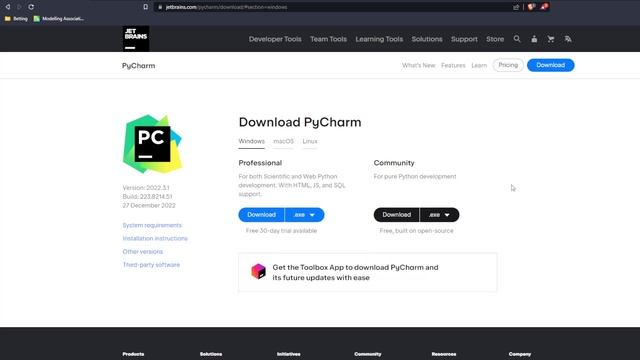This screenshot has height=360, width=640.
Task: Click the Professional heading
Action: point(260,163)
